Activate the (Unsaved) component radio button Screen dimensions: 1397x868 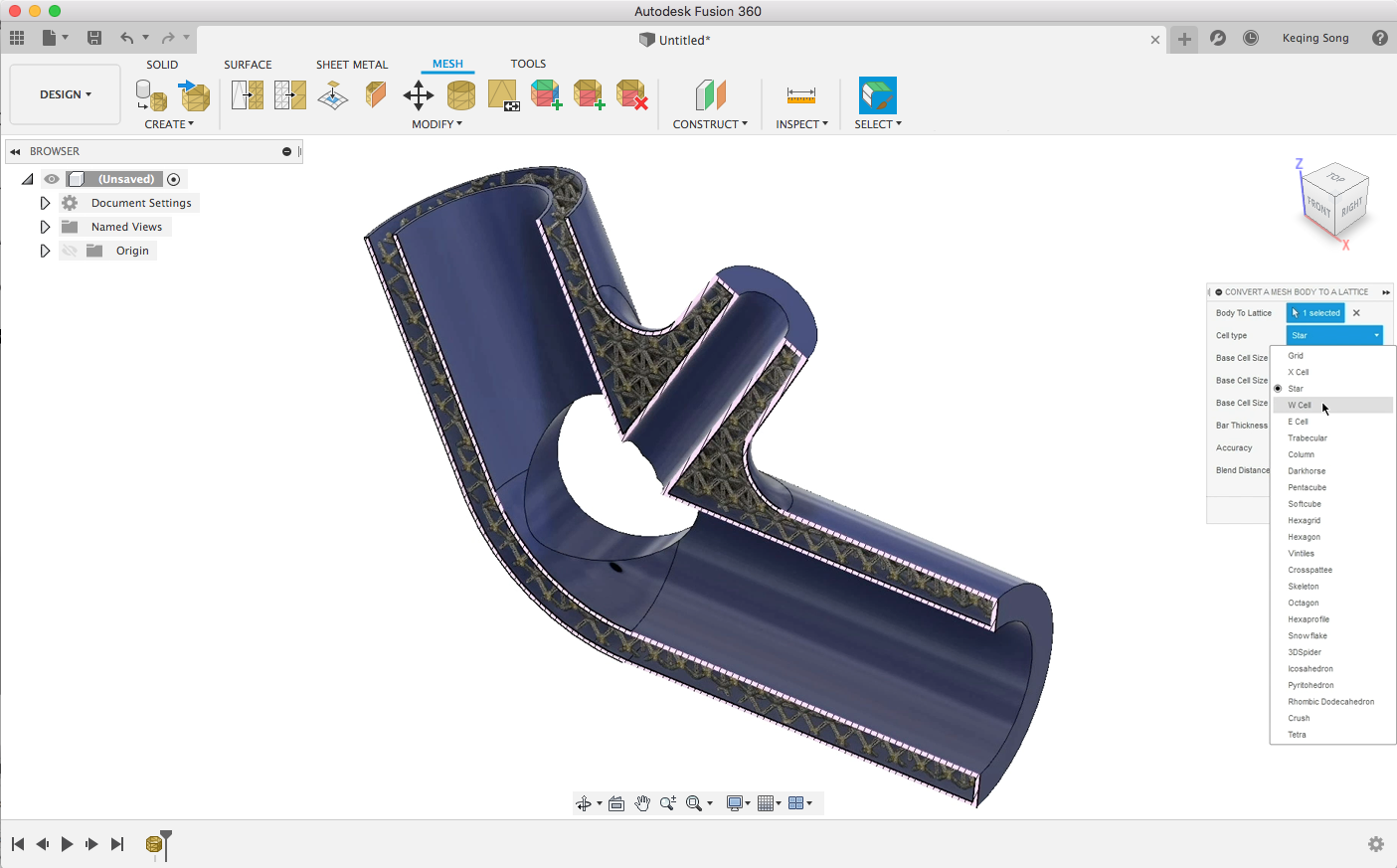pyautogui.click(x=174, y=179)
